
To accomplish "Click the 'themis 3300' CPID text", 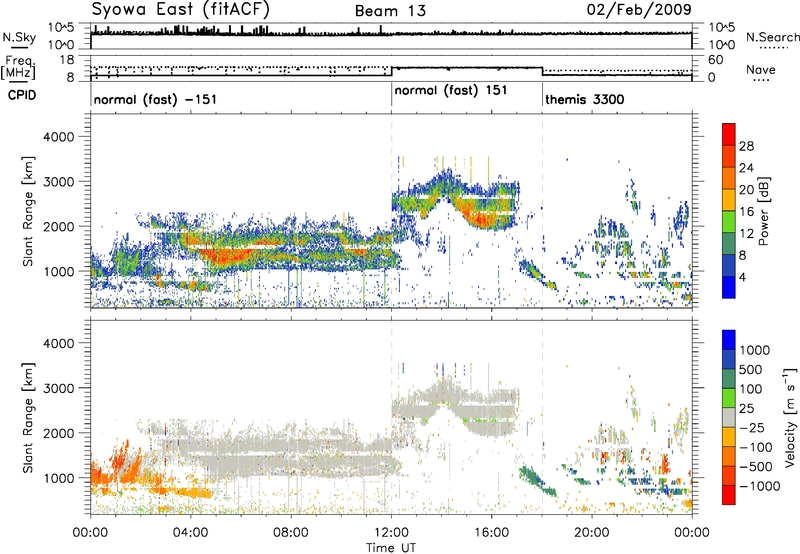I will click(x=585, y=99).
